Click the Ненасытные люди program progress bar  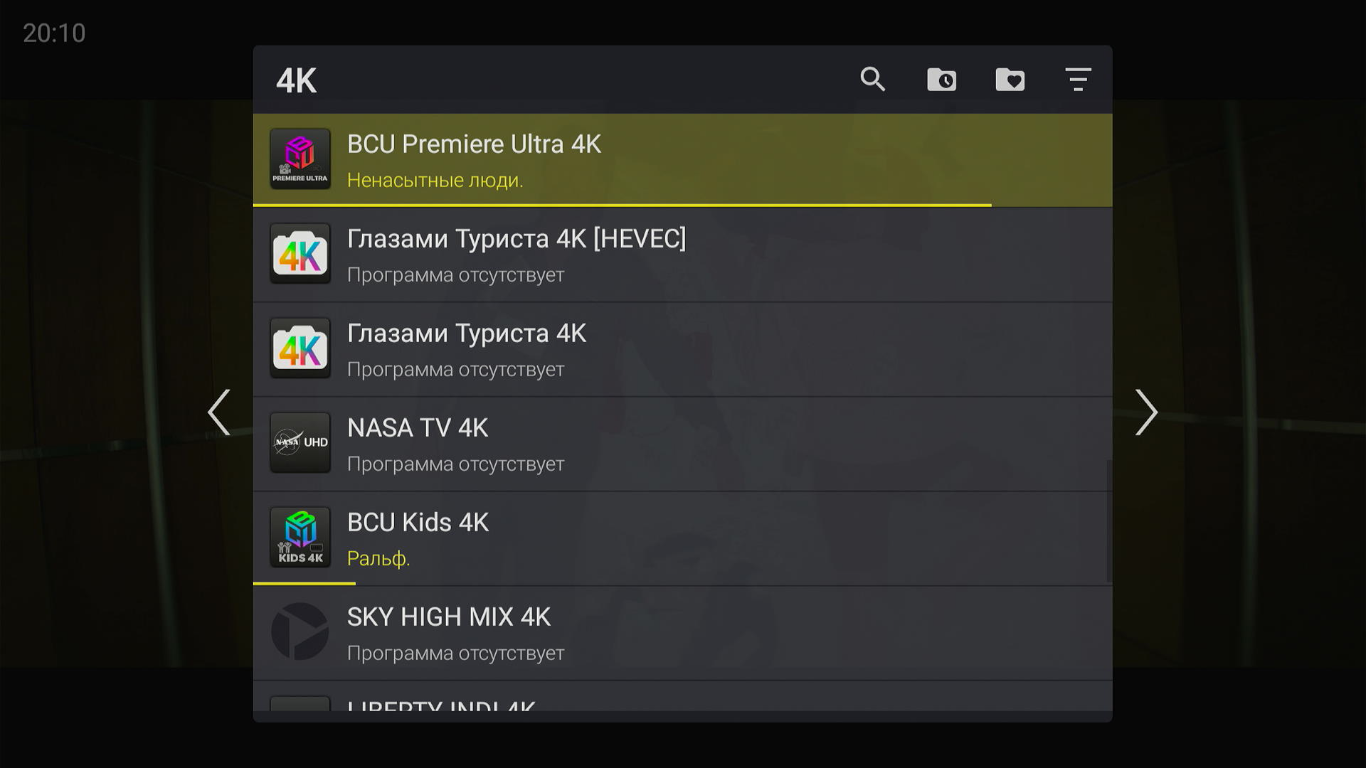(x=622, y=205)
